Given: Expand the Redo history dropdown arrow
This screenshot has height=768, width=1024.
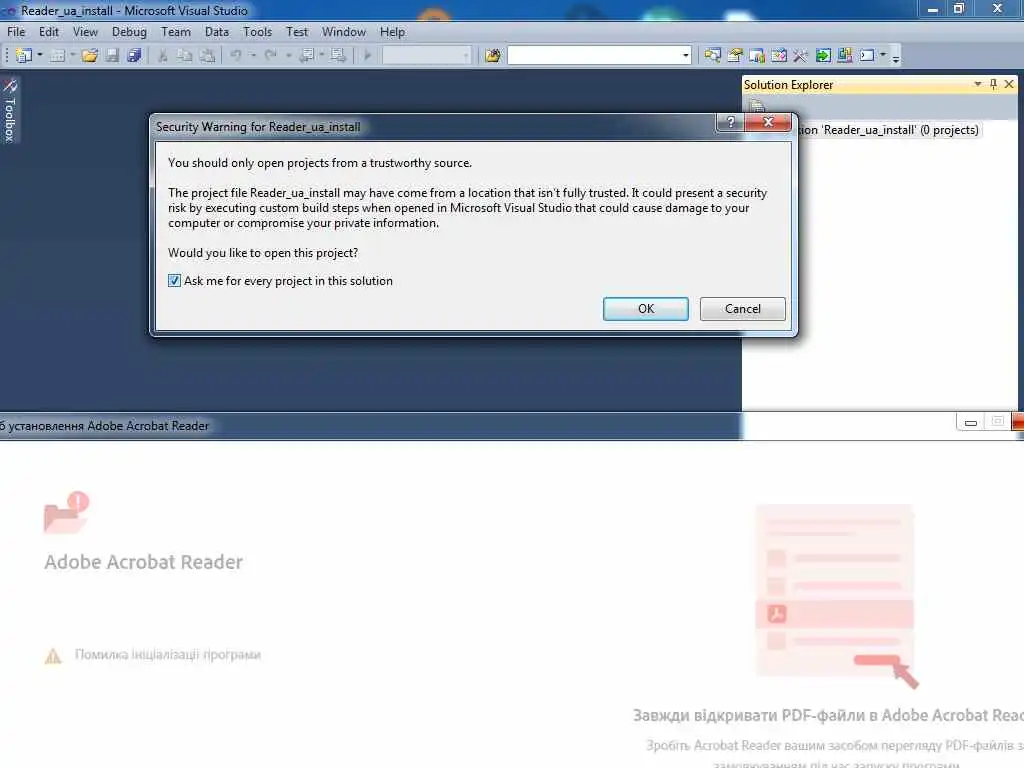Looking at the screenshot, I should pyautogui.click(x=289, y=56).
